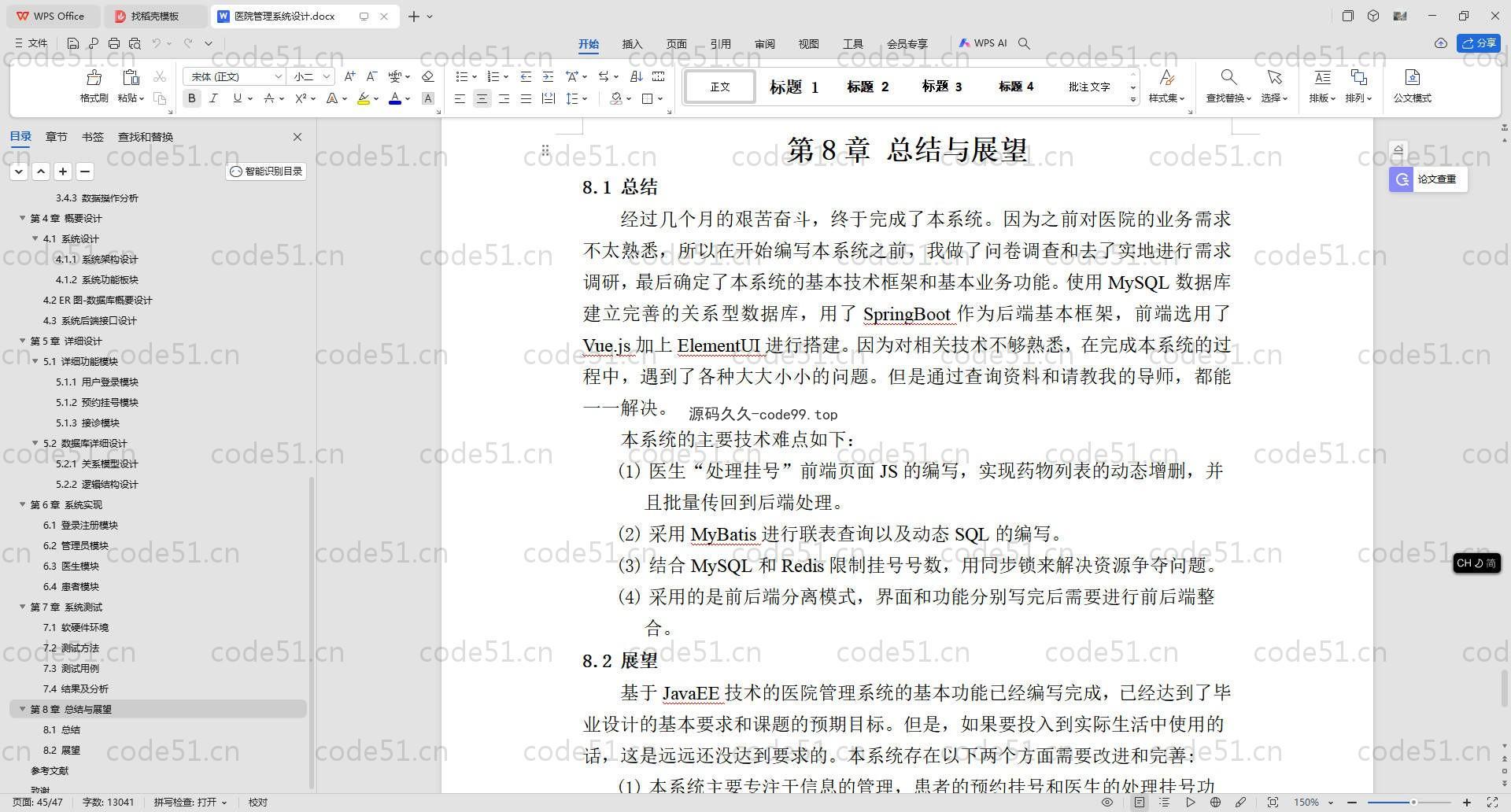Go to 7.3 测试用例 in outline
The image size is (1511, 812).
point(71,668)
